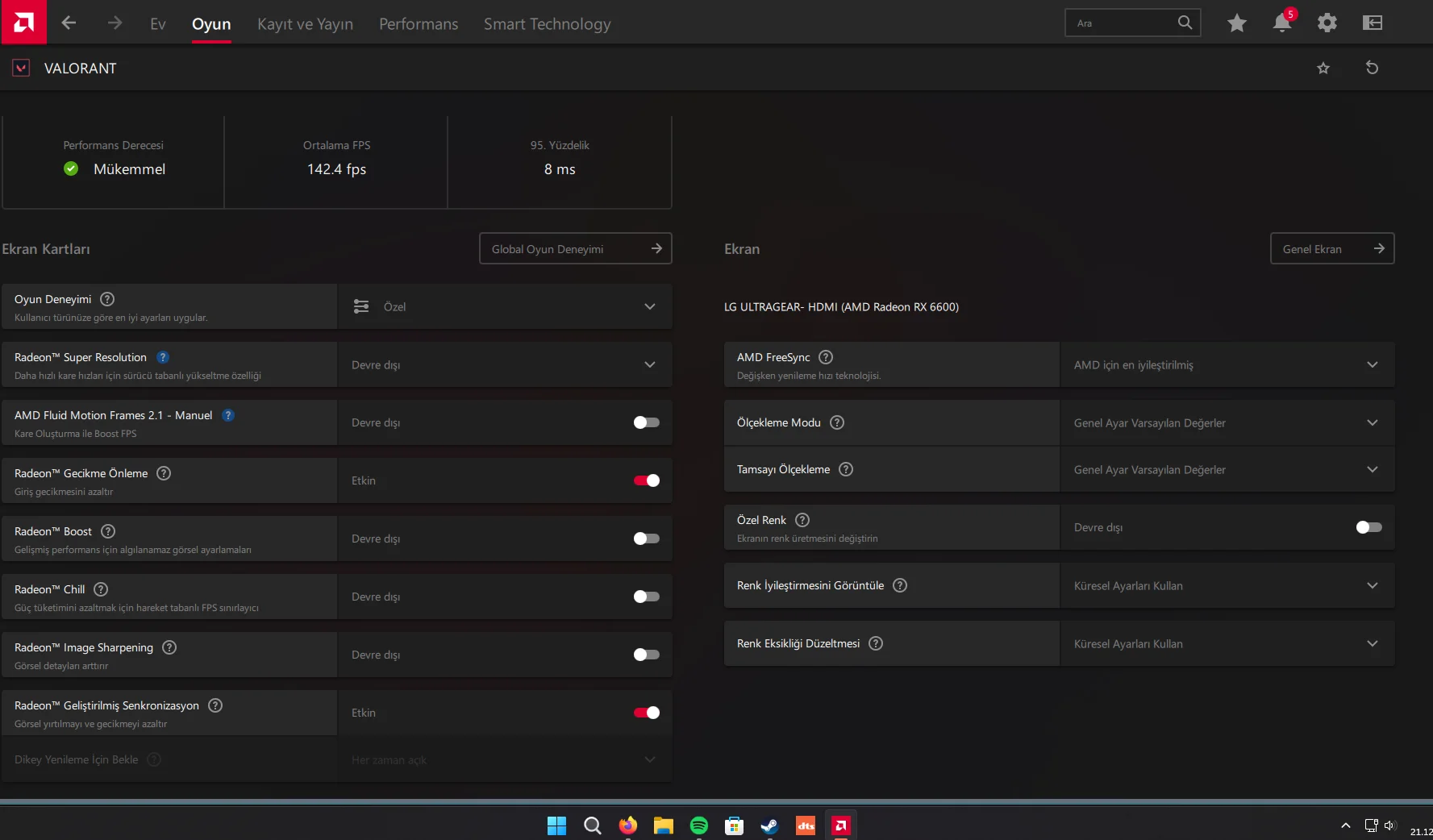Expand Ölçekleme Modu dropdown

1227,422
